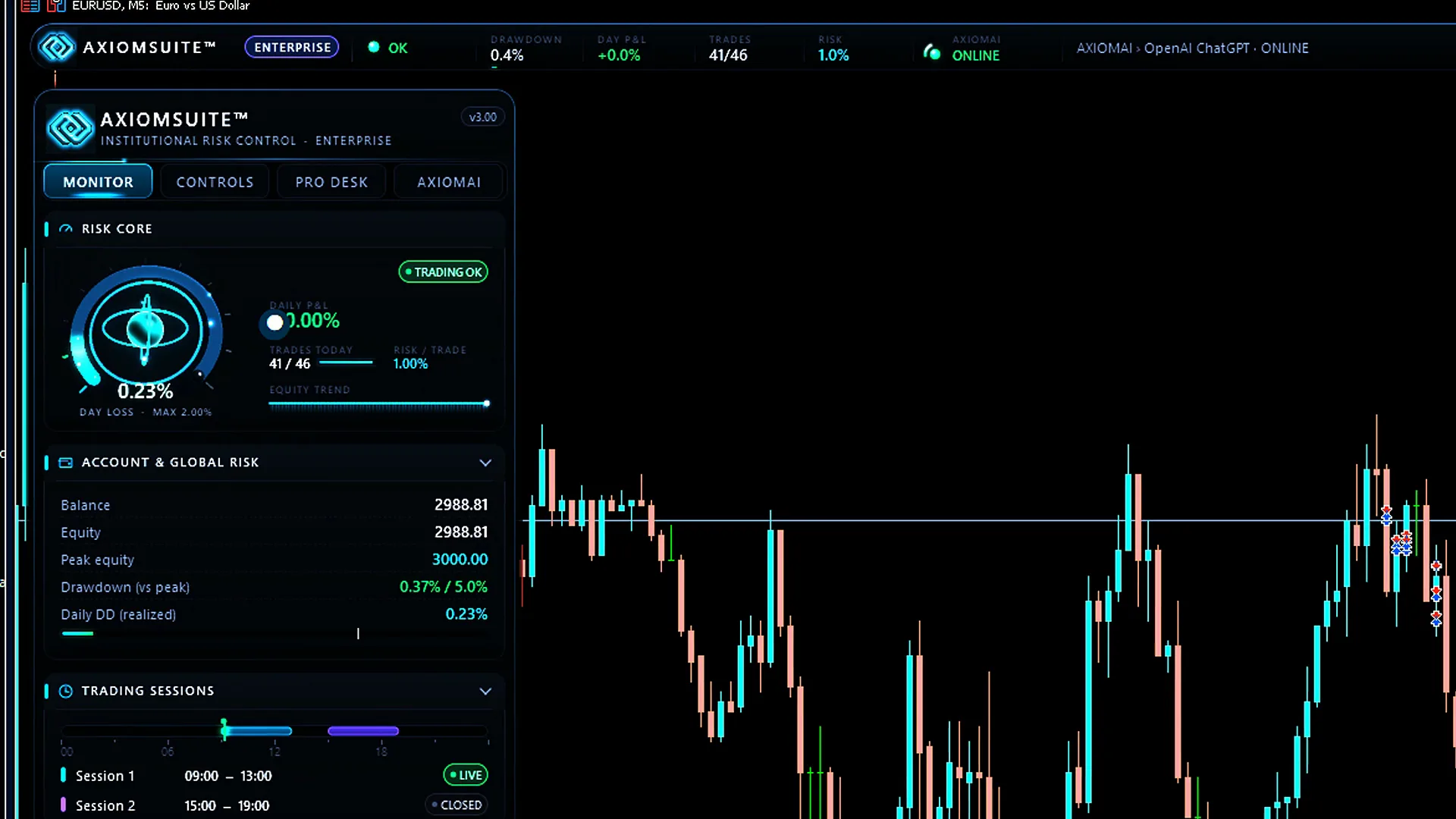
Task: Click the green OK status dot
Action: (x=374, y=47)
